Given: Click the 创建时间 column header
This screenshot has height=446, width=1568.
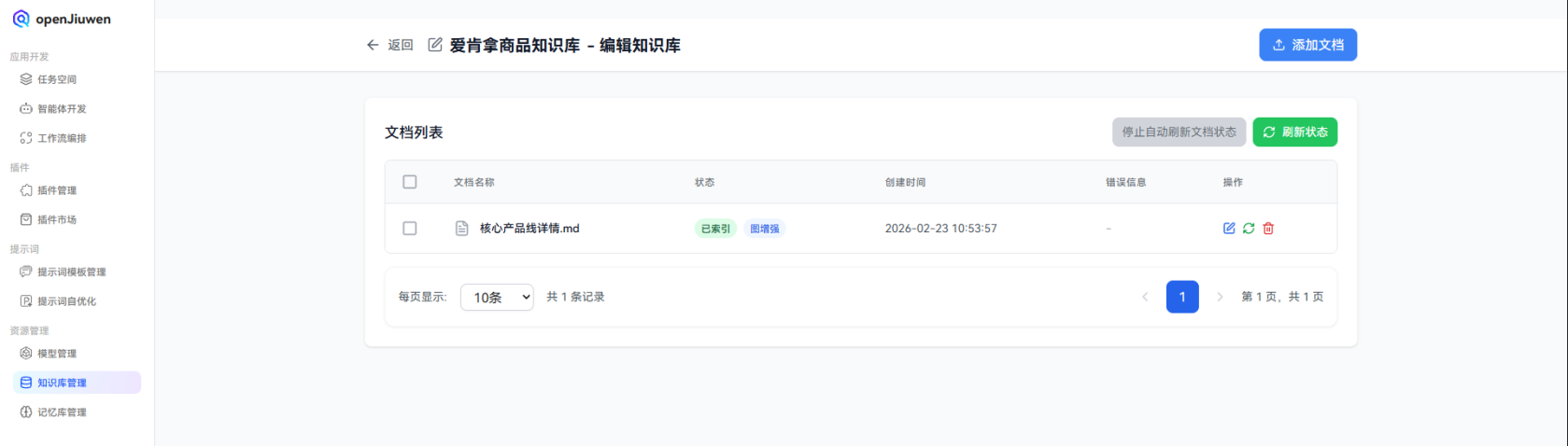Looking at the screenshot, I should (905, 182).
